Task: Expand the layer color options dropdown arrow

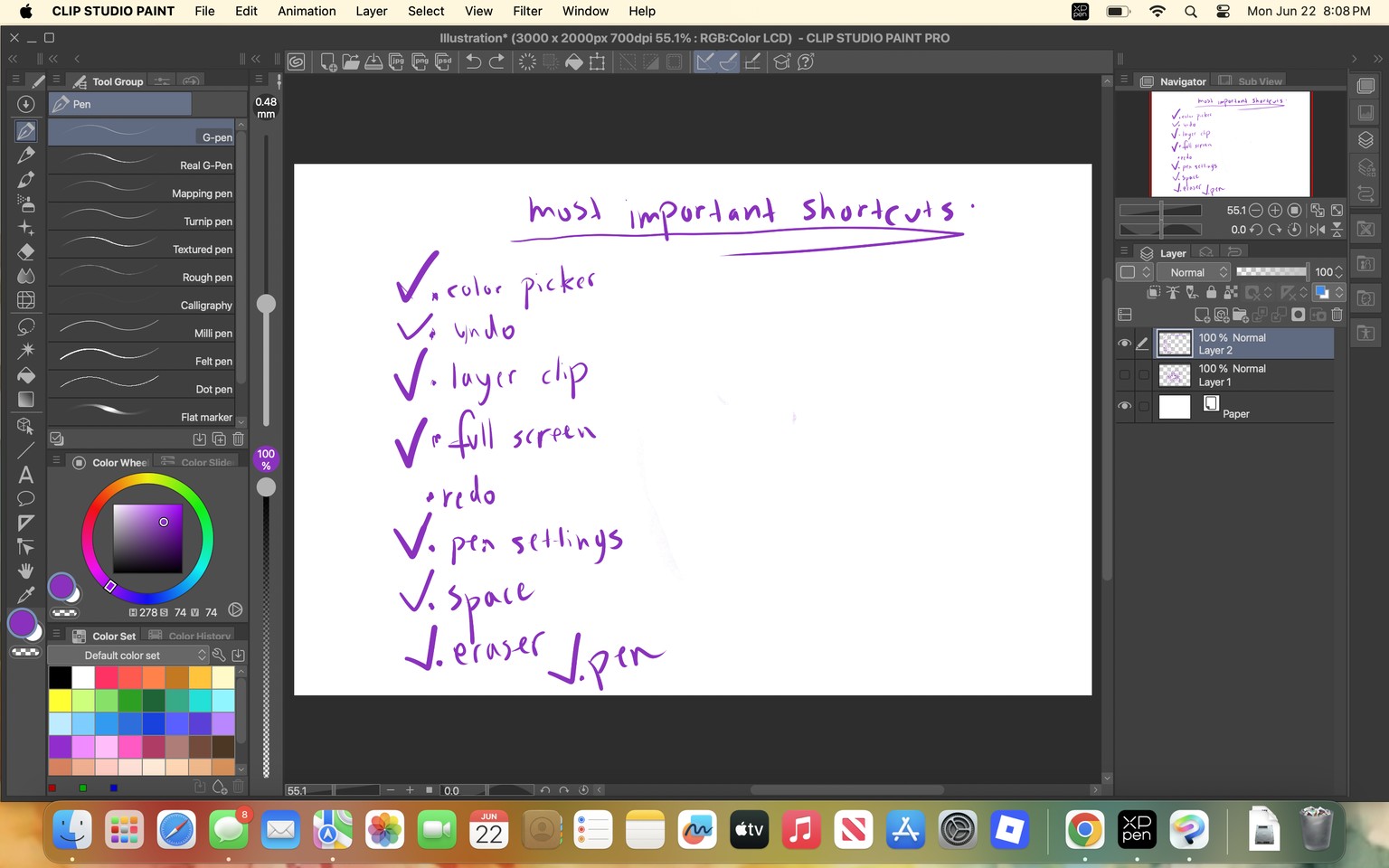Action: (x=1339, y=292)
